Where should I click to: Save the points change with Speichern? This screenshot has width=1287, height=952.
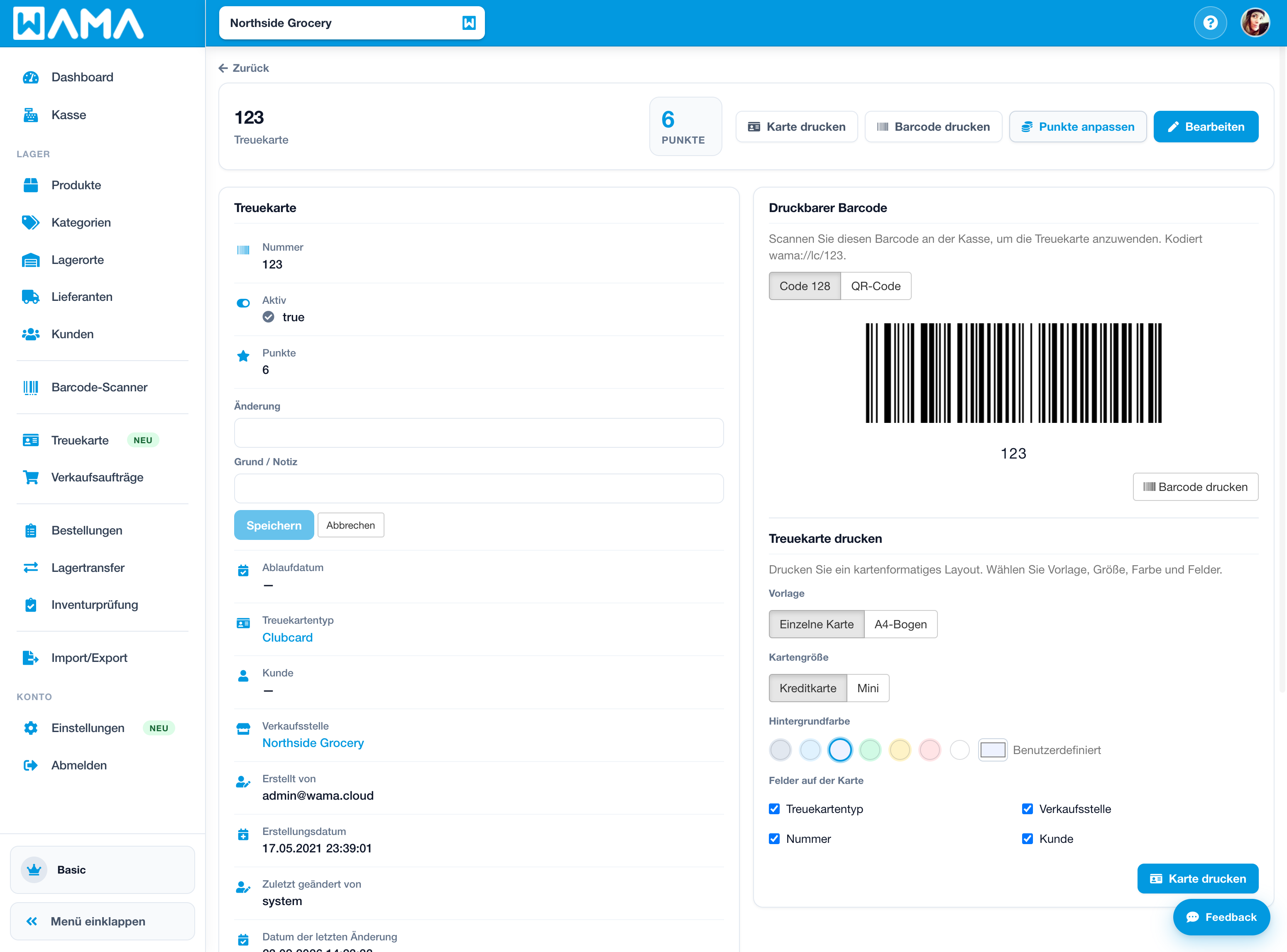tap(274, 525)
